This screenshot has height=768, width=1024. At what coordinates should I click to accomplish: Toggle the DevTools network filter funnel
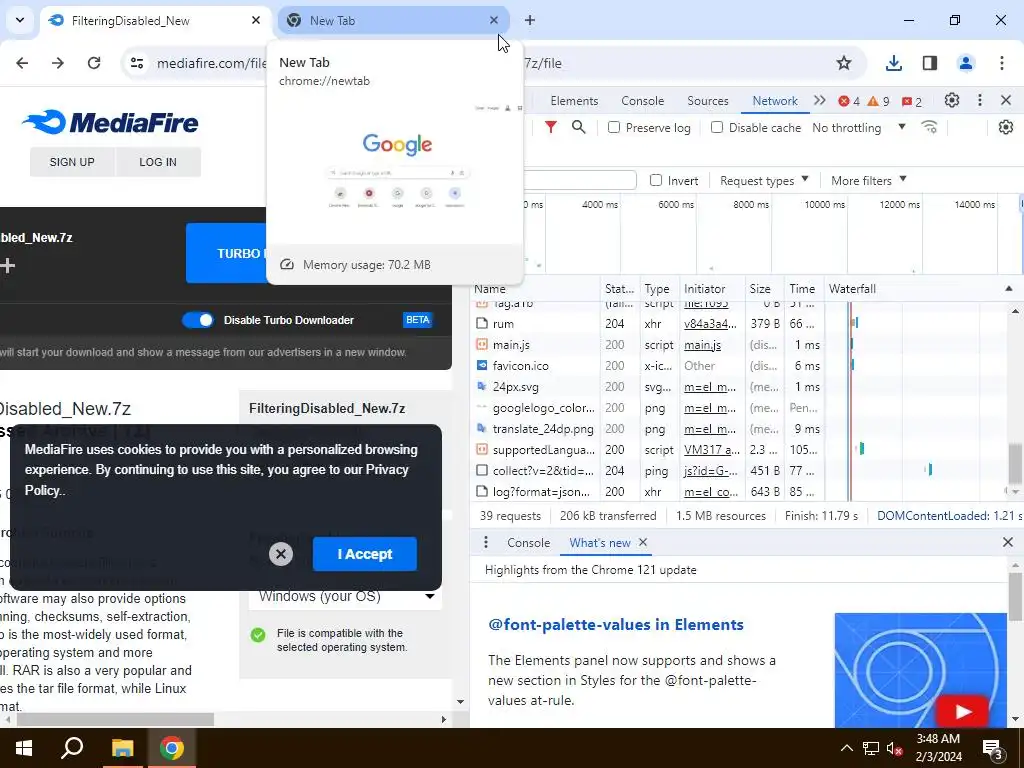(x=551, y=127)
